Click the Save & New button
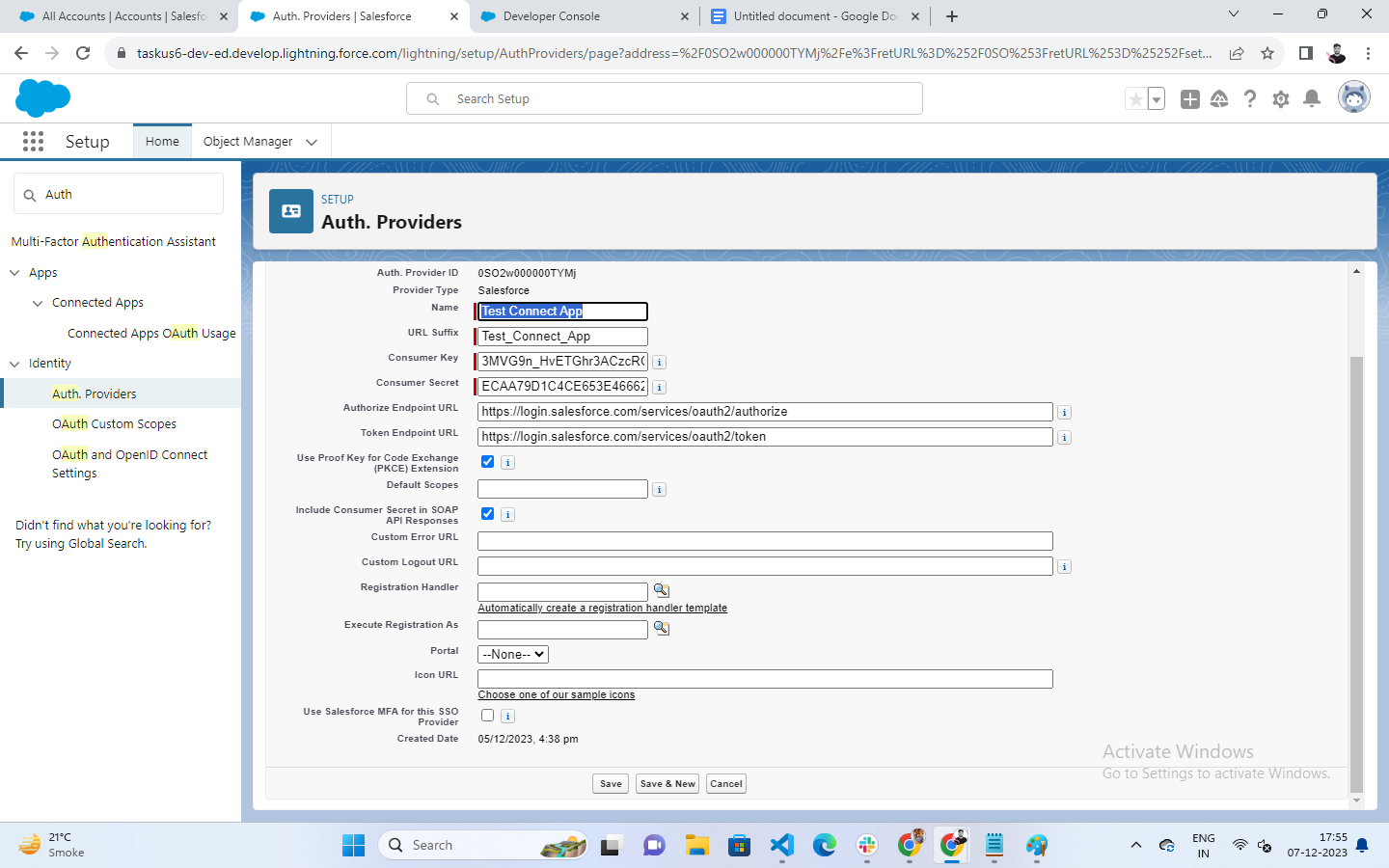 [667, 784]
